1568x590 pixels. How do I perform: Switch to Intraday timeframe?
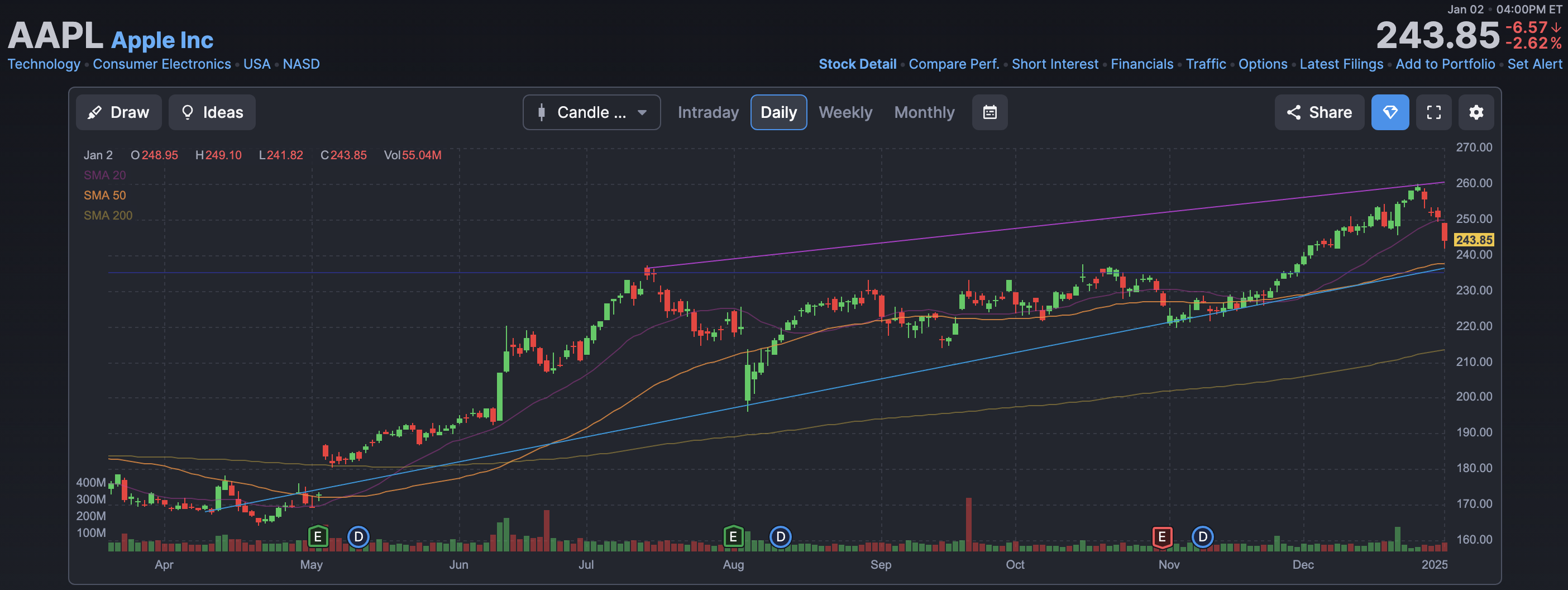coord(708,112)
